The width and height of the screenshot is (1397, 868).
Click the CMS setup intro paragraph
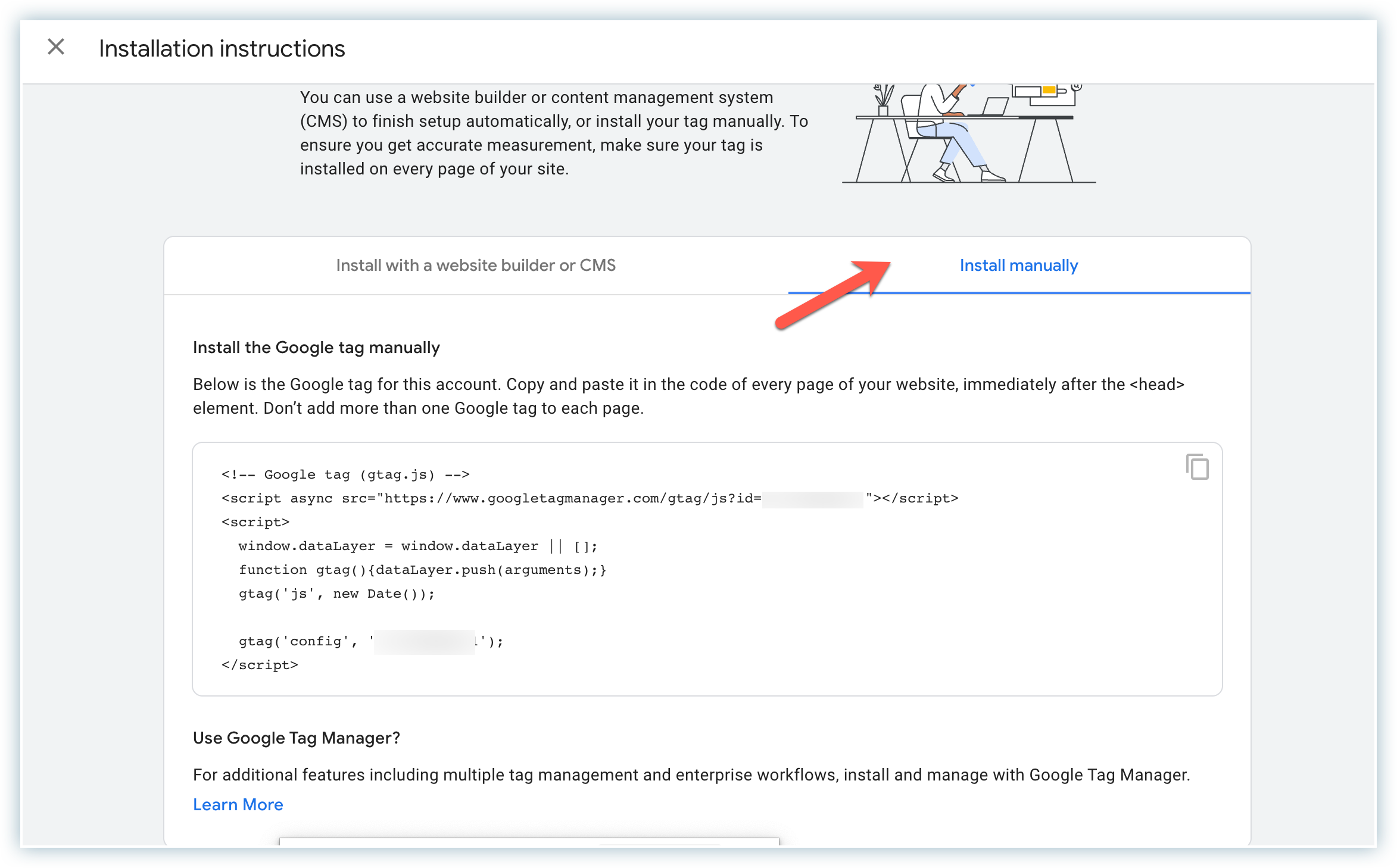[554, 133]
